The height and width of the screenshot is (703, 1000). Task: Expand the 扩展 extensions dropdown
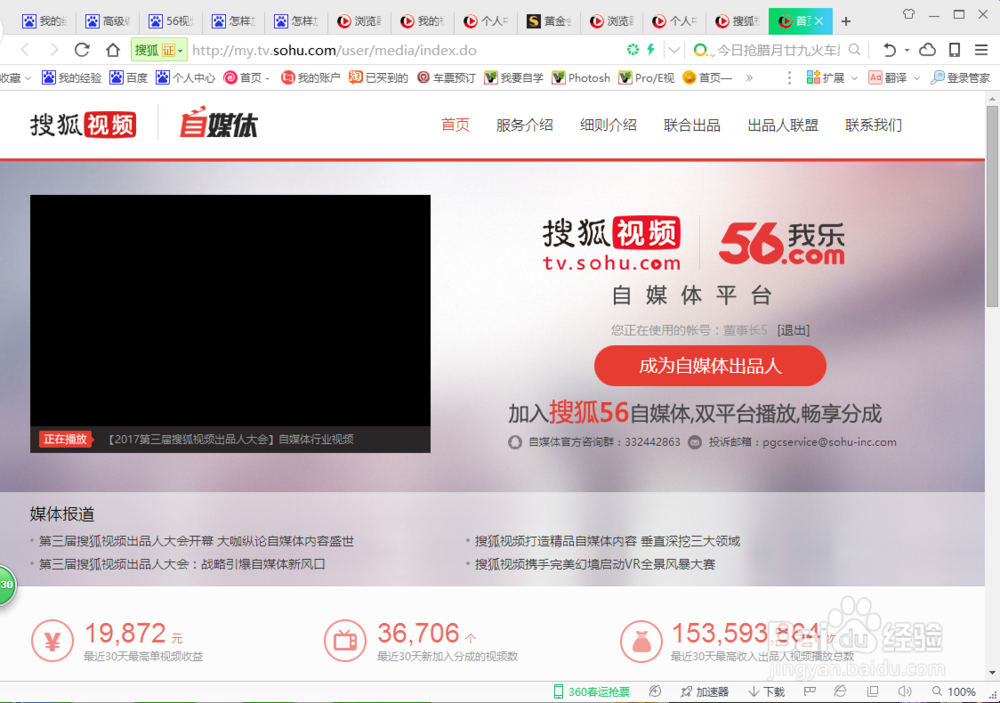click(831, 78)
